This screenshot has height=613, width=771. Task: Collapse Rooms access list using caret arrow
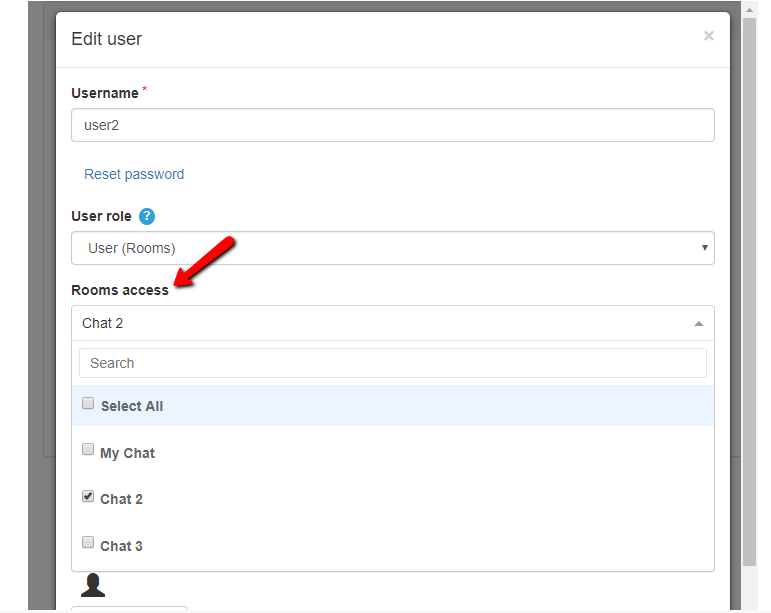[698, 324]
